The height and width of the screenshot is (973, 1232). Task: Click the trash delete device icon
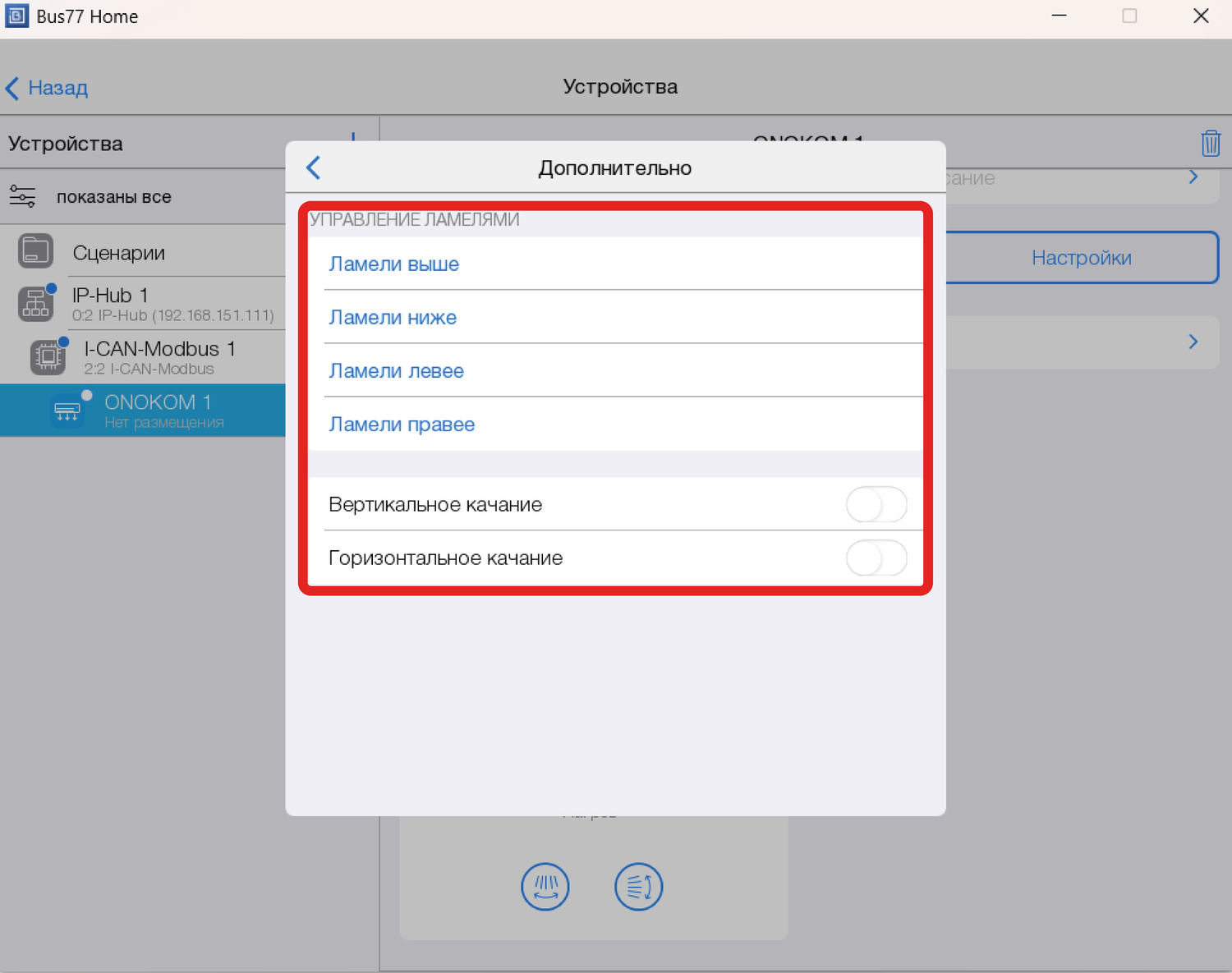(1210, 144)
